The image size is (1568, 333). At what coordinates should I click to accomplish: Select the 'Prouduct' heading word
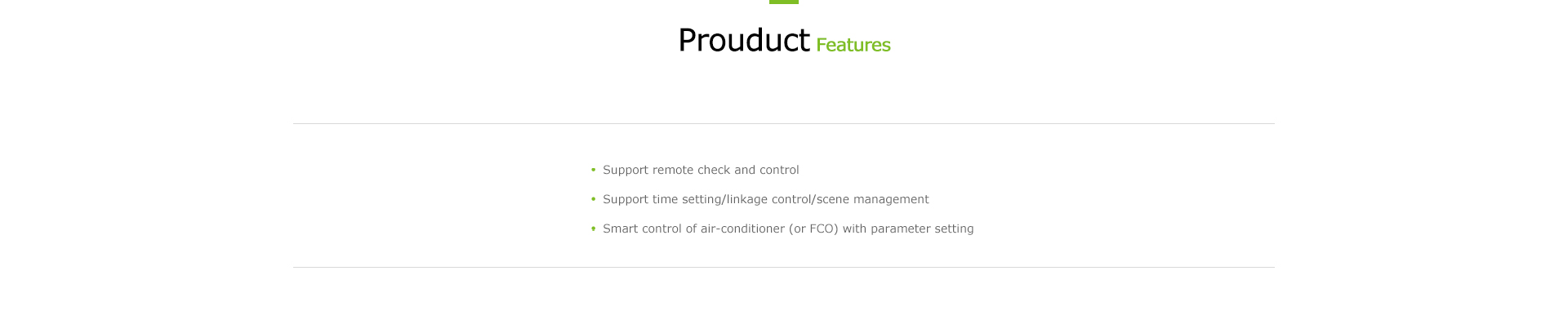point(743,40)
